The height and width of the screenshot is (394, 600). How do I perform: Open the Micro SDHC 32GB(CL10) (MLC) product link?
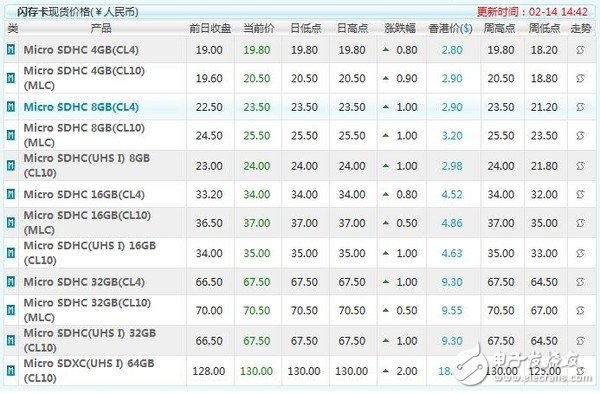[x=87, y=310]
